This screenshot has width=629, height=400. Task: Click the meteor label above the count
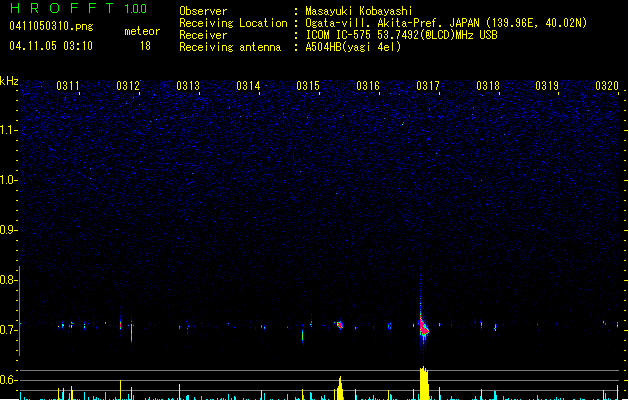coord(142,31)
